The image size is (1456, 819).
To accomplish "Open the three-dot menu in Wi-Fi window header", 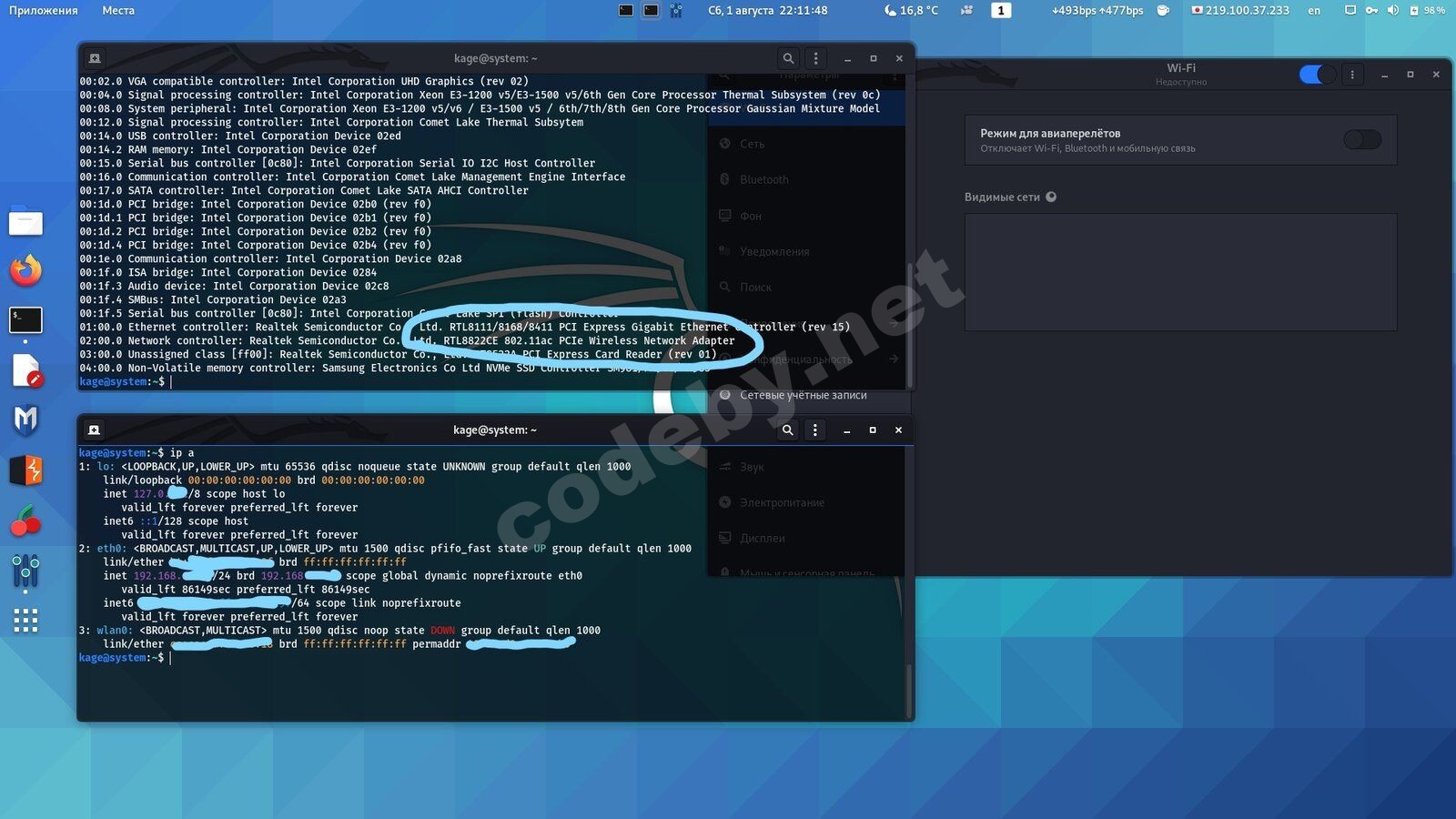I will point(1352,75).
